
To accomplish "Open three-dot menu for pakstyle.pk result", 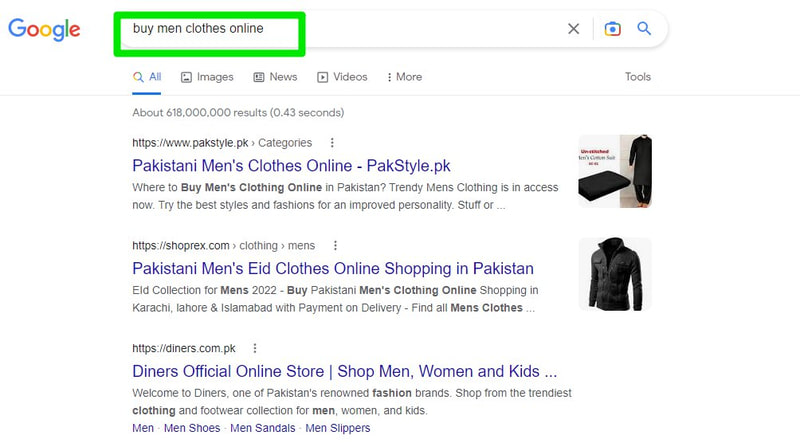I will click(333, 143).
